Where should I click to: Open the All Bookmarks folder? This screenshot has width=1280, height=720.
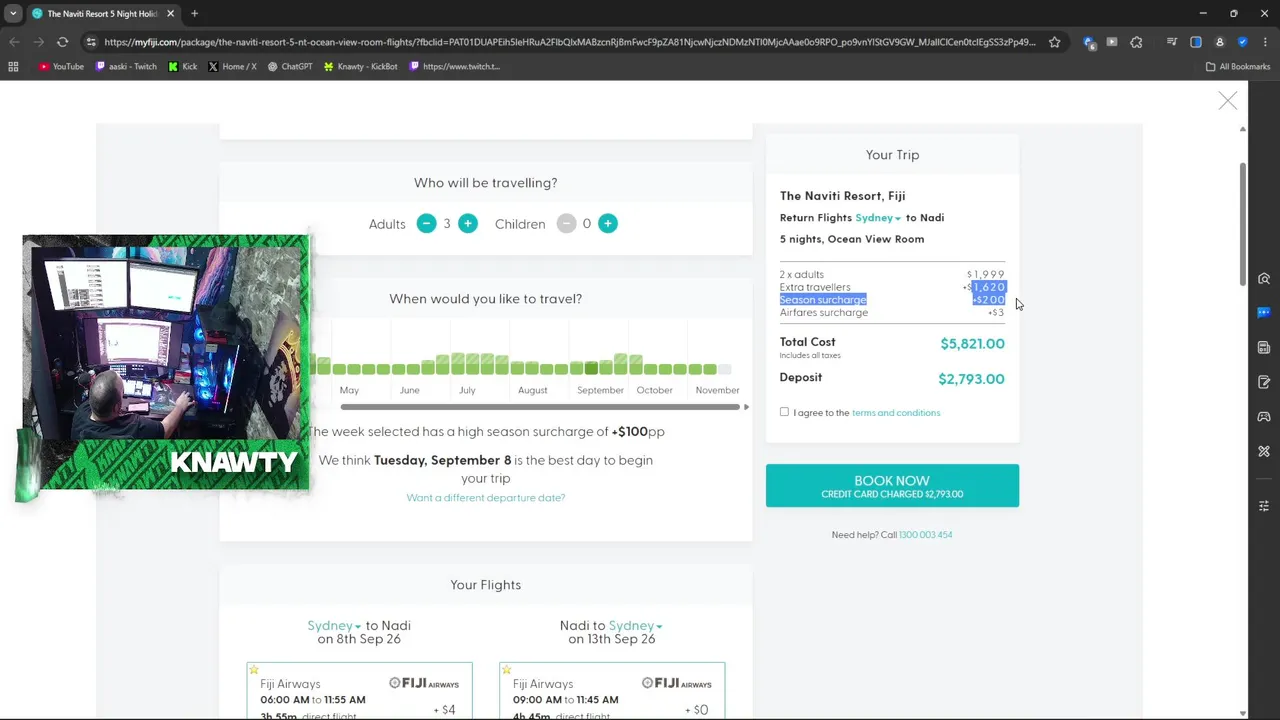[1237, 67]
